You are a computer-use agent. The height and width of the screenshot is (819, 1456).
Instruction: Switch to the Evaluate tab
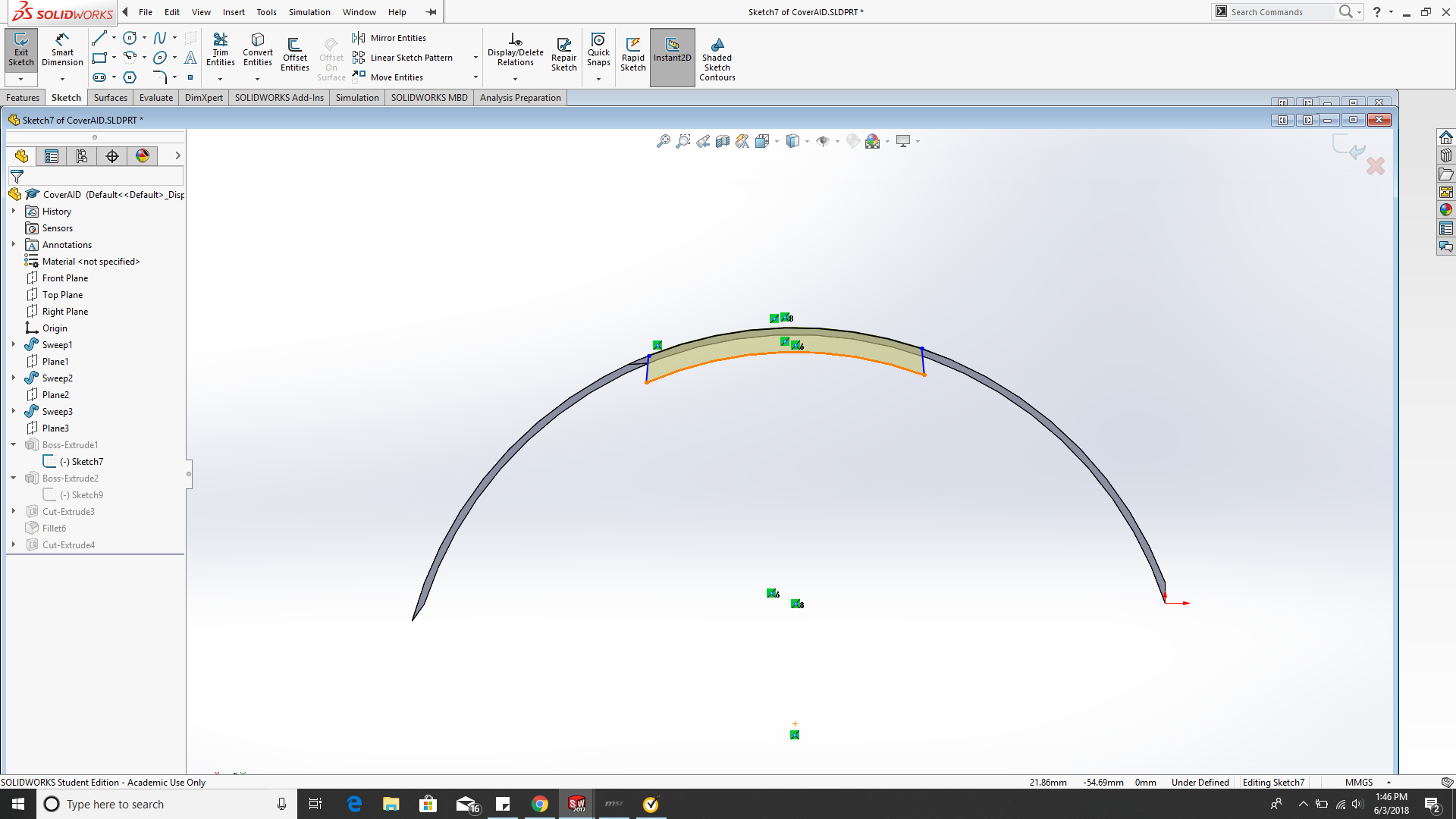point(156,98)
